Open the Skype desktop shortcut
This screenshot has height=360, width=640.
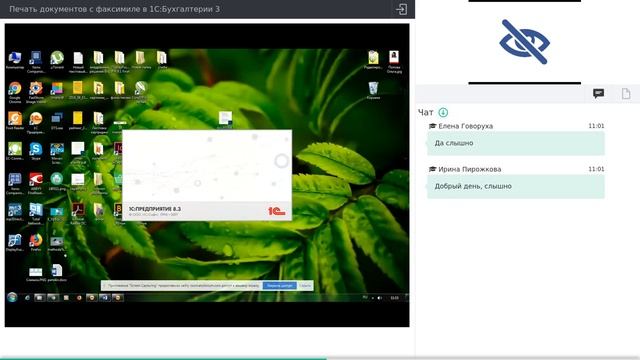coord(36,151)
